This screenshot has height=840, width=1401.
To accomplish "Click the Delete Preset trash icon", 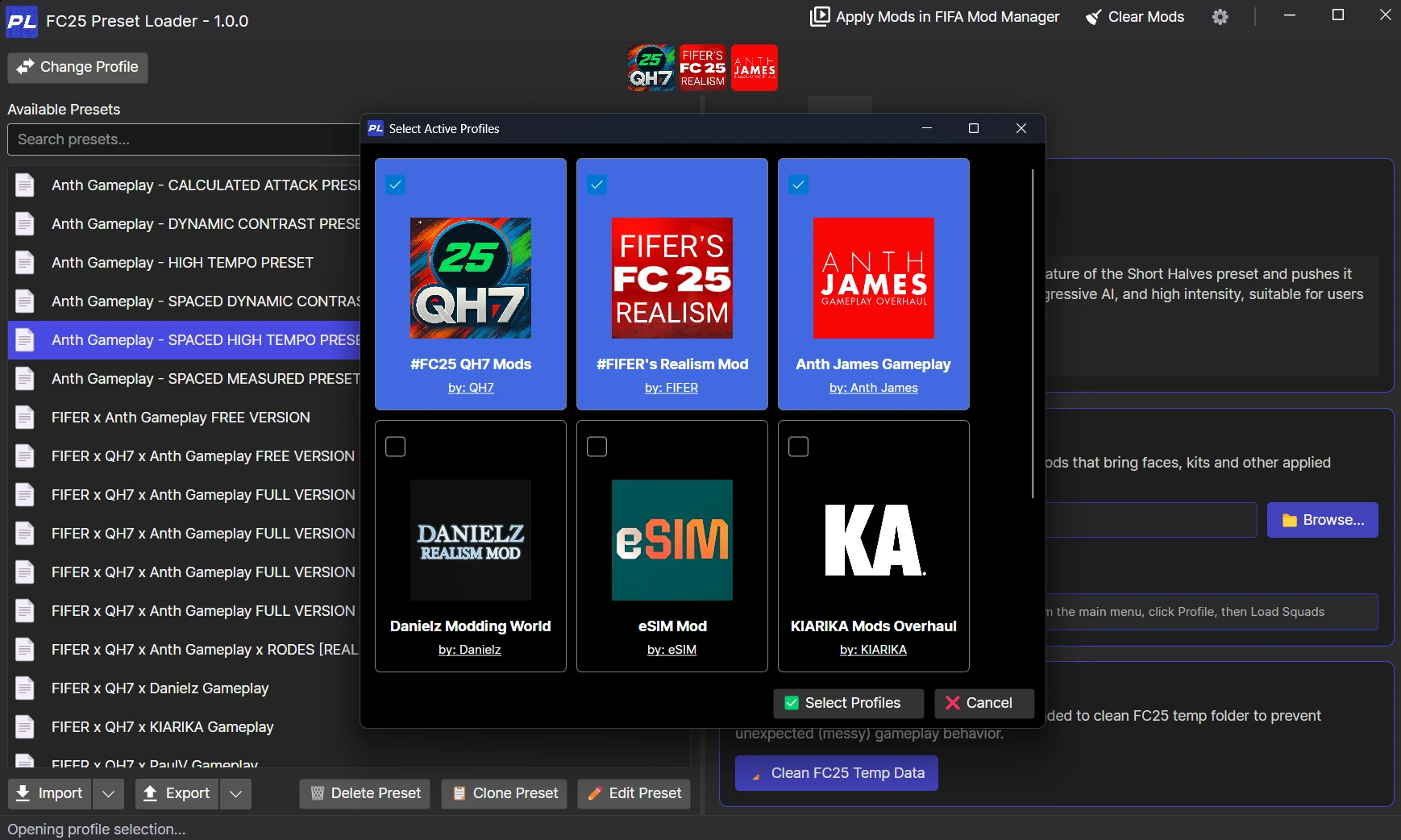I will pyautogui.click(x=316, y=793).
